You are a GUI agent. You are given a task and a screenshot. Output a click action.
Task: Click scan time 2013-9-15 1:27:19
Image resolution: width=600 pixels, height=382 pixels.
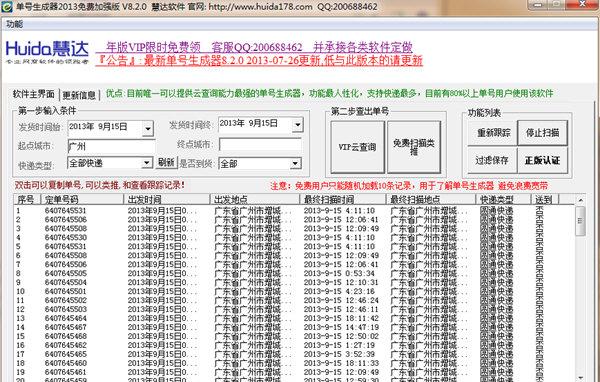click(x=339, y=345)
